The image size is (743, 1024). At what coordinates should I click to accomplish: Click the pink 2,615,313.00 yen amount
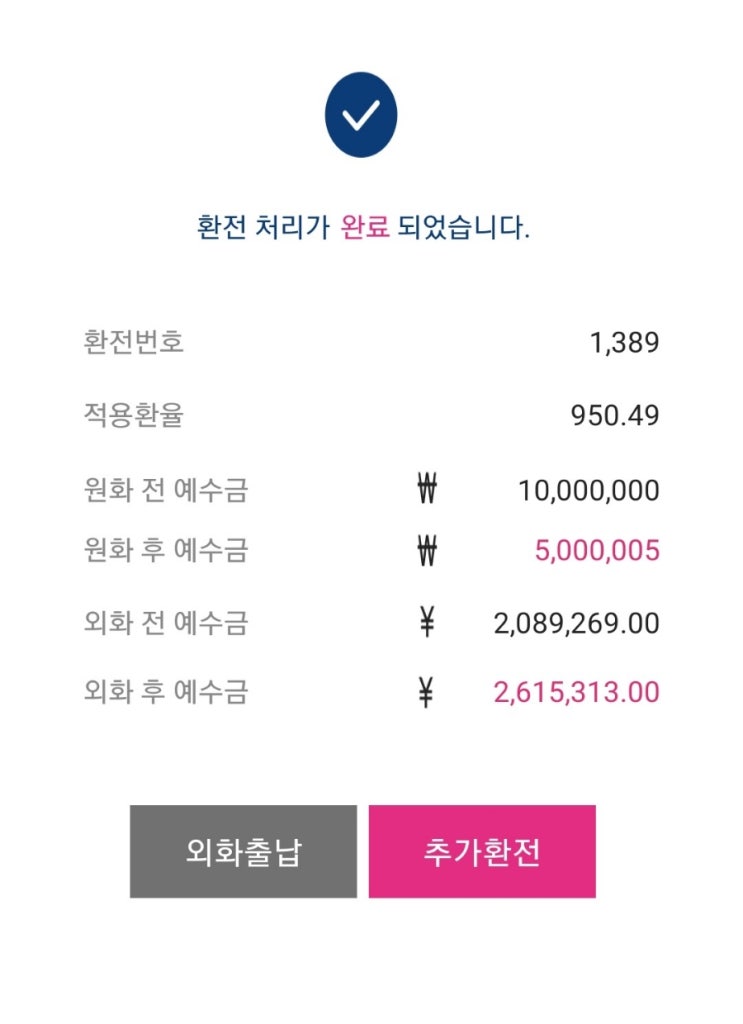(576, 692)
